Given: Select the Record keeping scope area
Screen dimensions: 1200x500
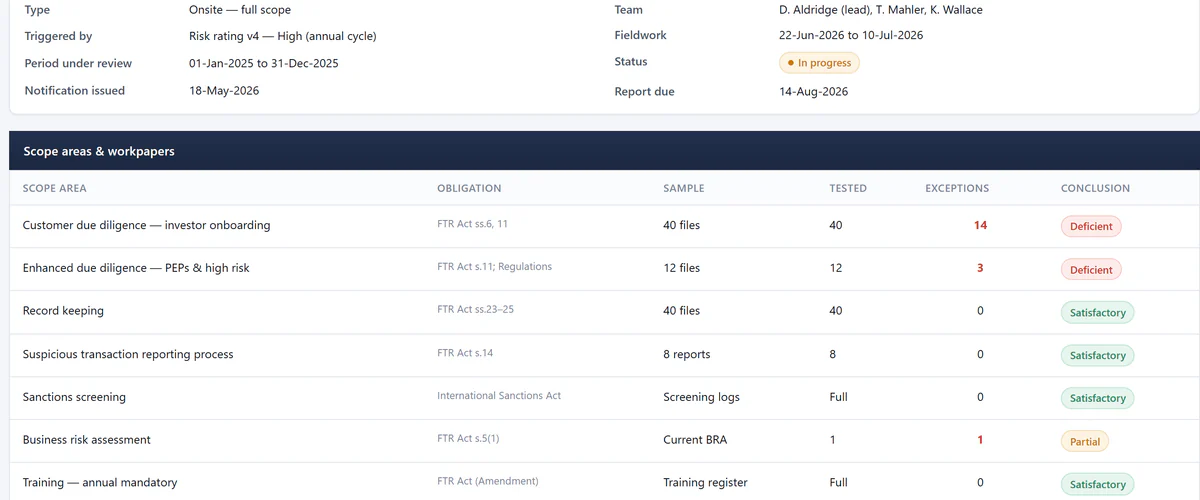Looking at the screenshot, I should coord(604,312).
